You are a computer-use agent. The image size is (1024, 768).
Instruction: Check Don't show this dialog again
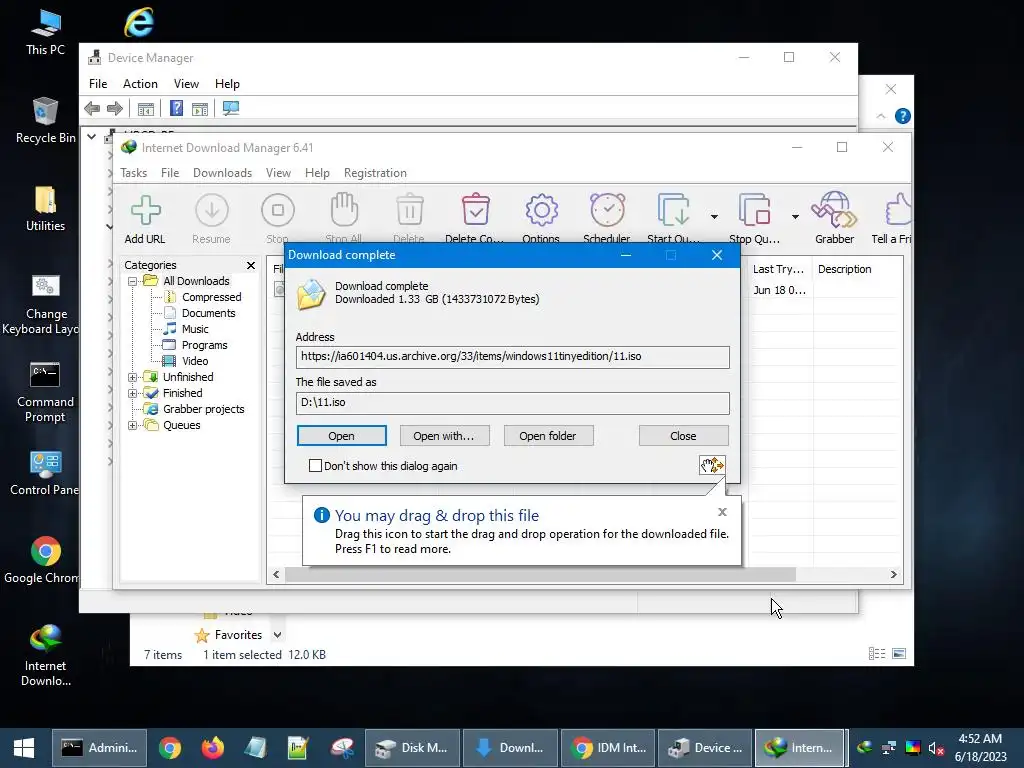315,466
